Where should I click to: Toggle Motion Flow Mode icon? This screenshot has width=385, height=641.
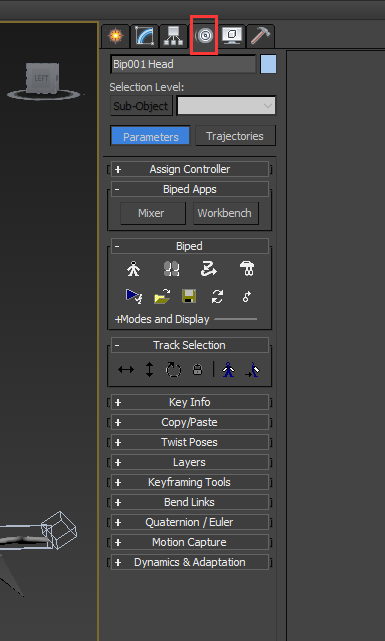coord(209,269)
